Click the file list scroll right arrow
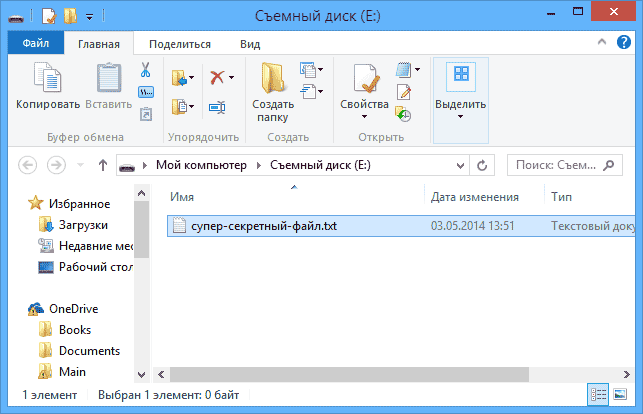This screenshot has height=414, width=643. tap(627, 375)
